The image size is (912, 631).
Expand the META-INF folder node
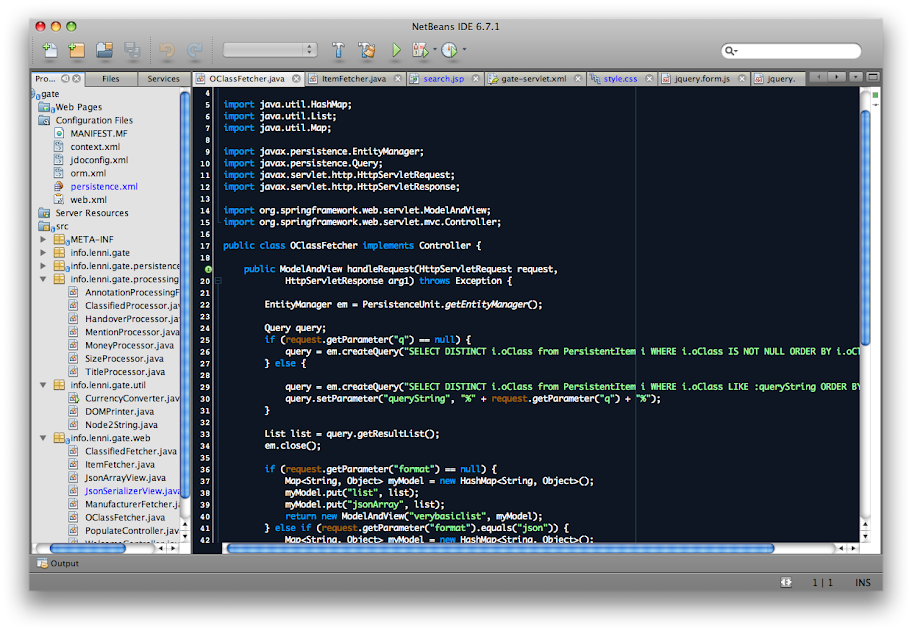(x=43, y=239)
